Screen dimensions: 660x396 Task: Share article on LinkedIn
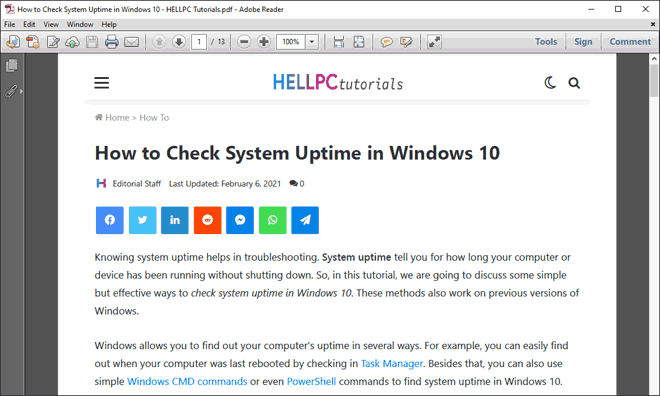[175, 220]
